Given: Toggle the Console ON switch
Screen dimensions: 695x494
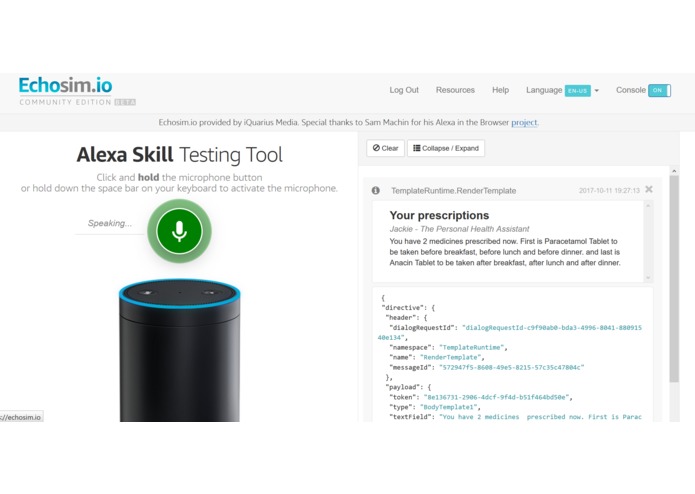Looking at the screenshot, I should (660, 90).
